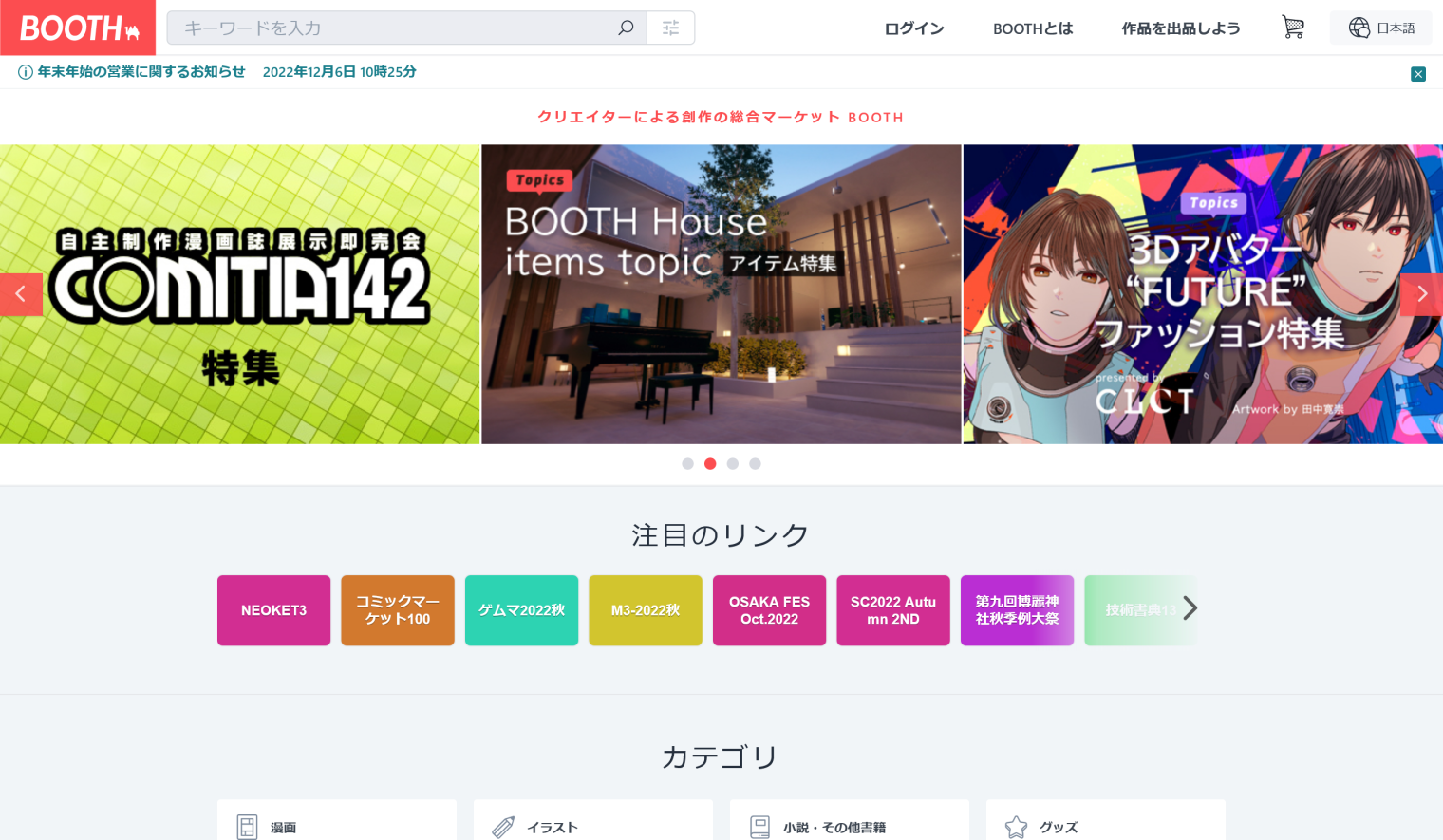Select the イラスト category pencil icon

(502, 827)
